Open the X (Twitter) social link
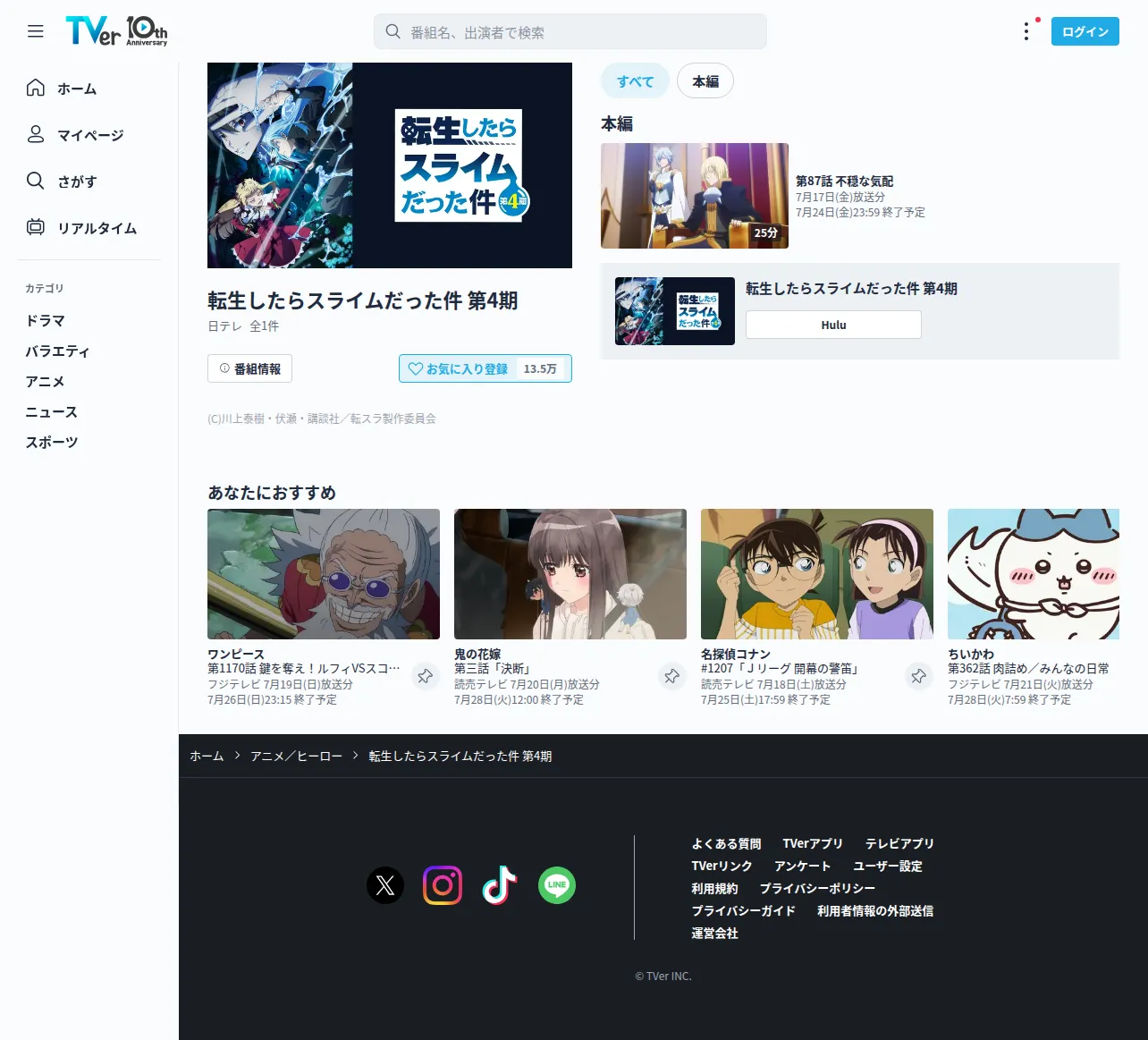The width and height of the screenshot is (1148, 1040). 385,885
